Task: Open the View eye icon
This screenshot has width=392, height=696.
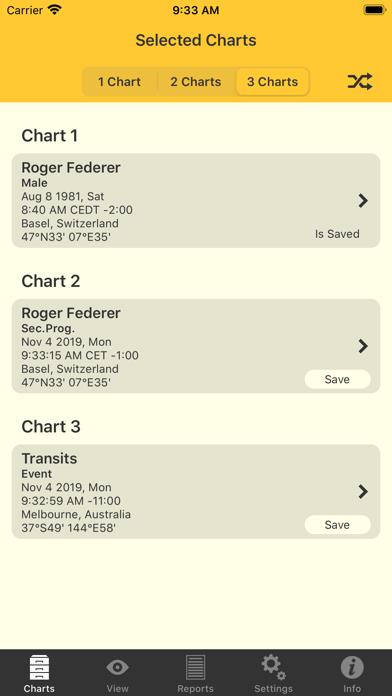Action: point(117,667)
